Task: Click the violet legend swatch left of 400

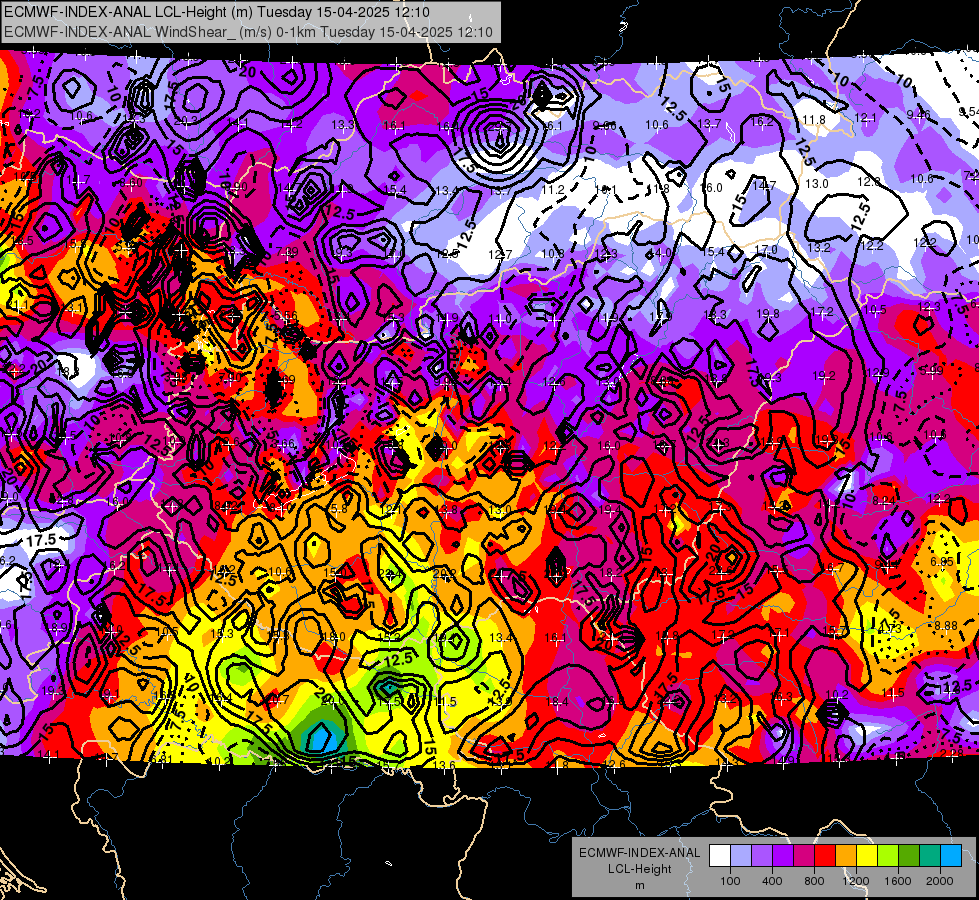Action: [762, 856]
